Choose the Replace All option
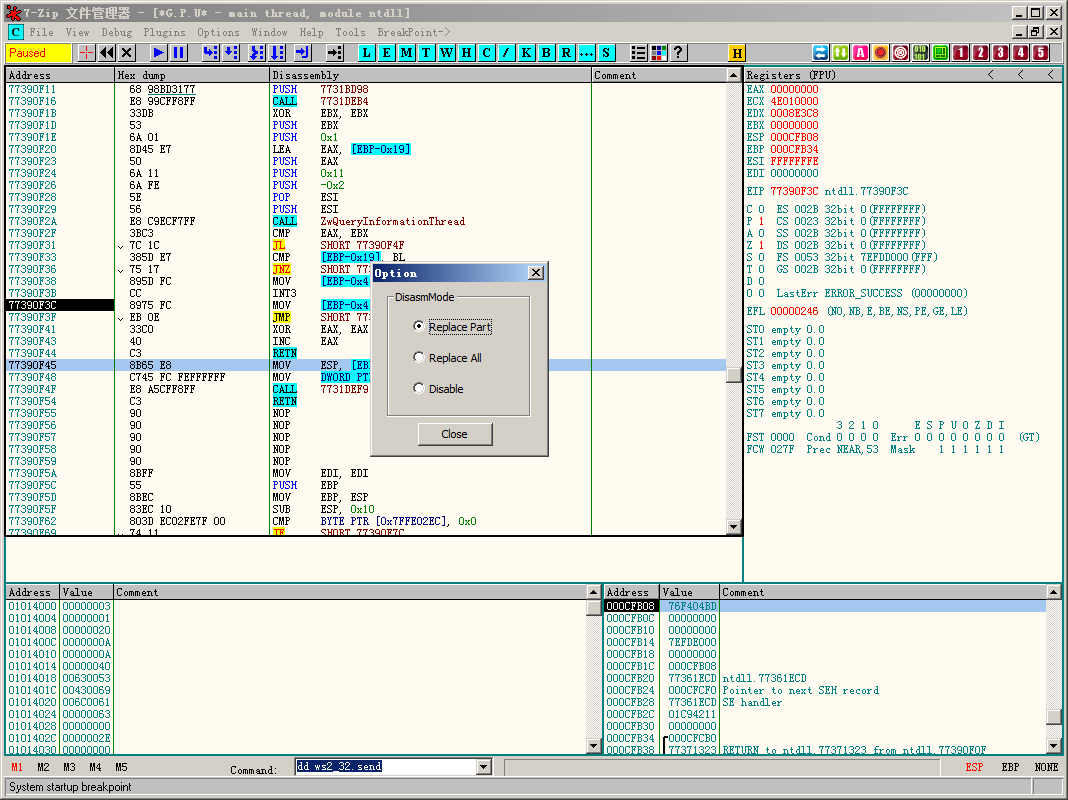This screenshot has width=1068, height=800. point(419,358)
